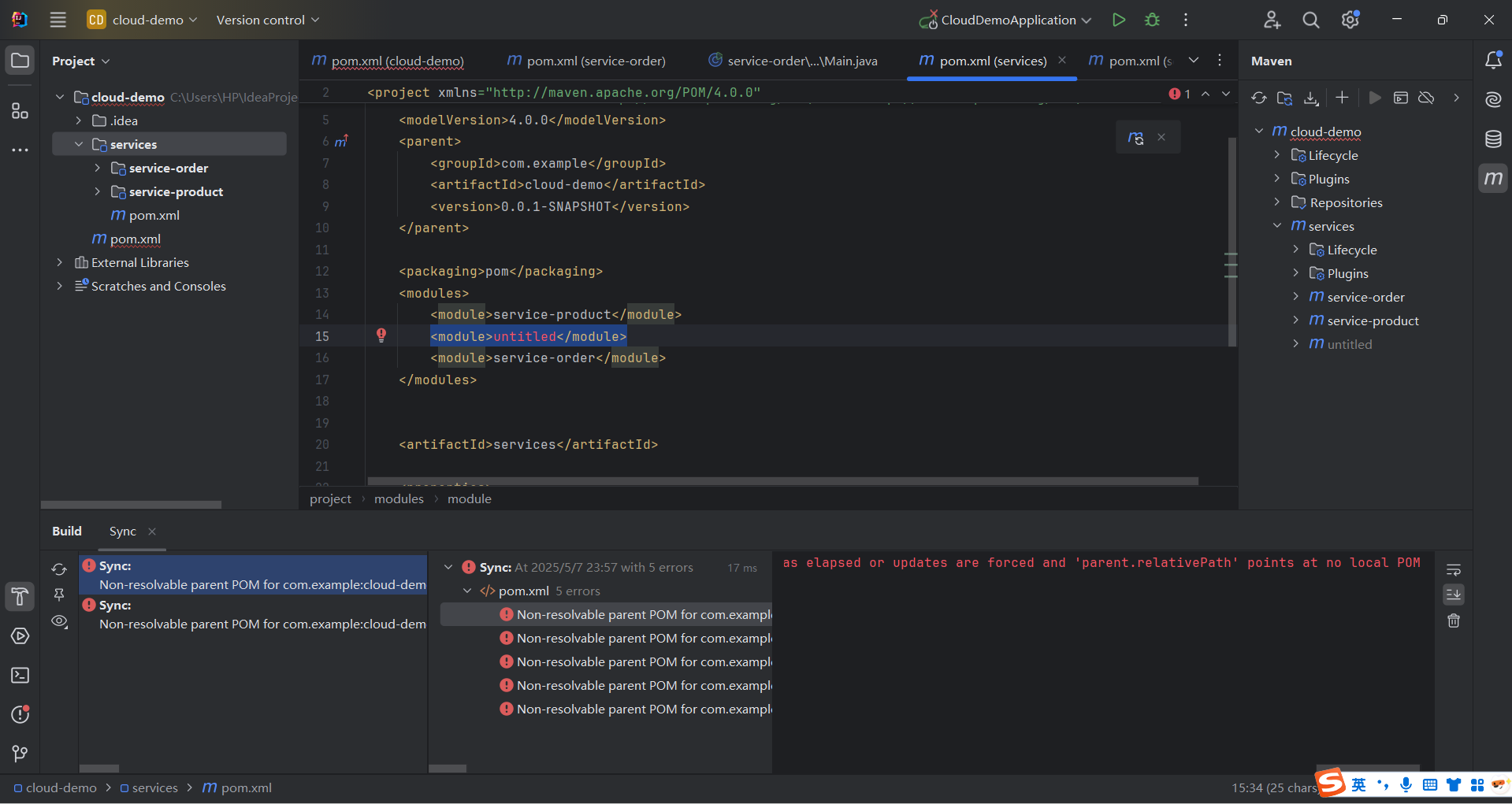Click generate sources and update folders icon
Screen dimensions: 1512x804
1284,98
